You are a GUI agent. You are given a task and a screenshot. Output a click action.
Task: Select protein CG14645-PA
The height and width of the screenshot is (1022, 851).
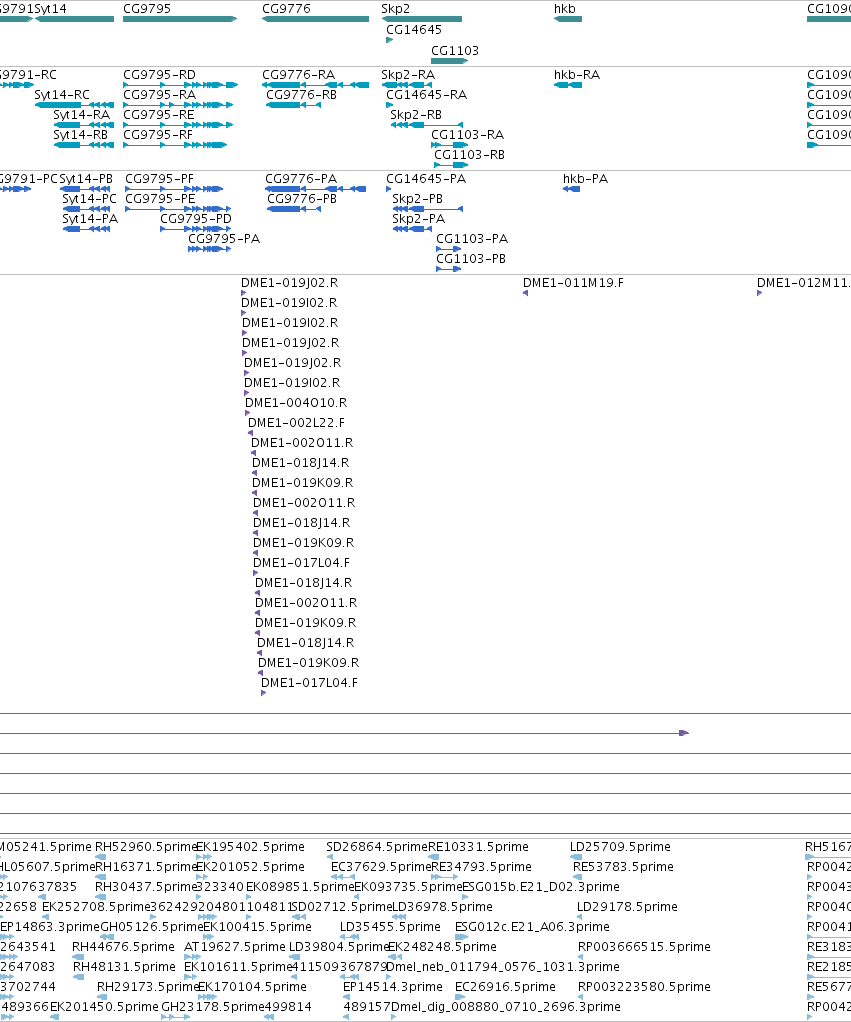(x=389, y=189)
